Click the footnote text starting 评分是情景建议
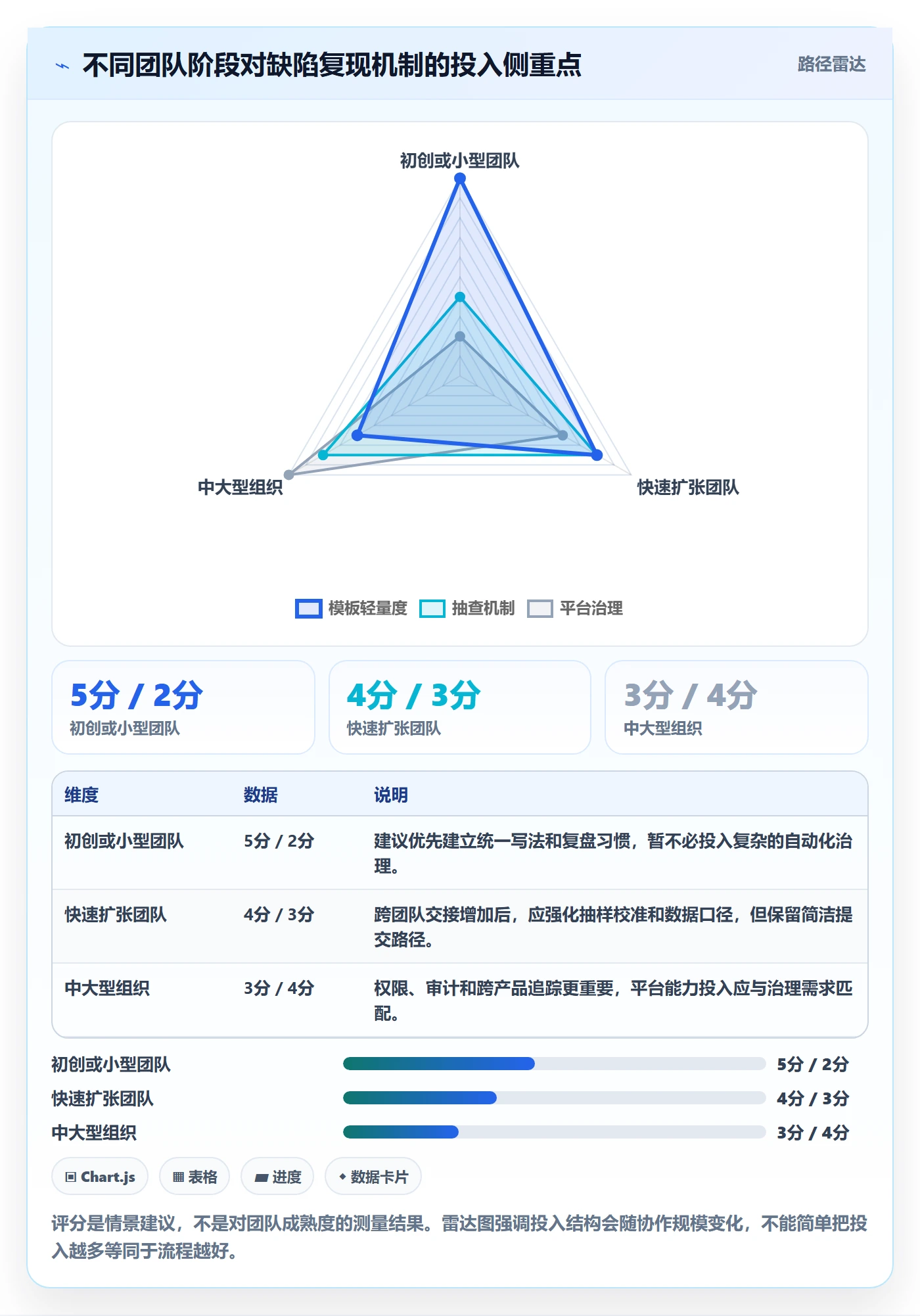 pos(459,1236)
